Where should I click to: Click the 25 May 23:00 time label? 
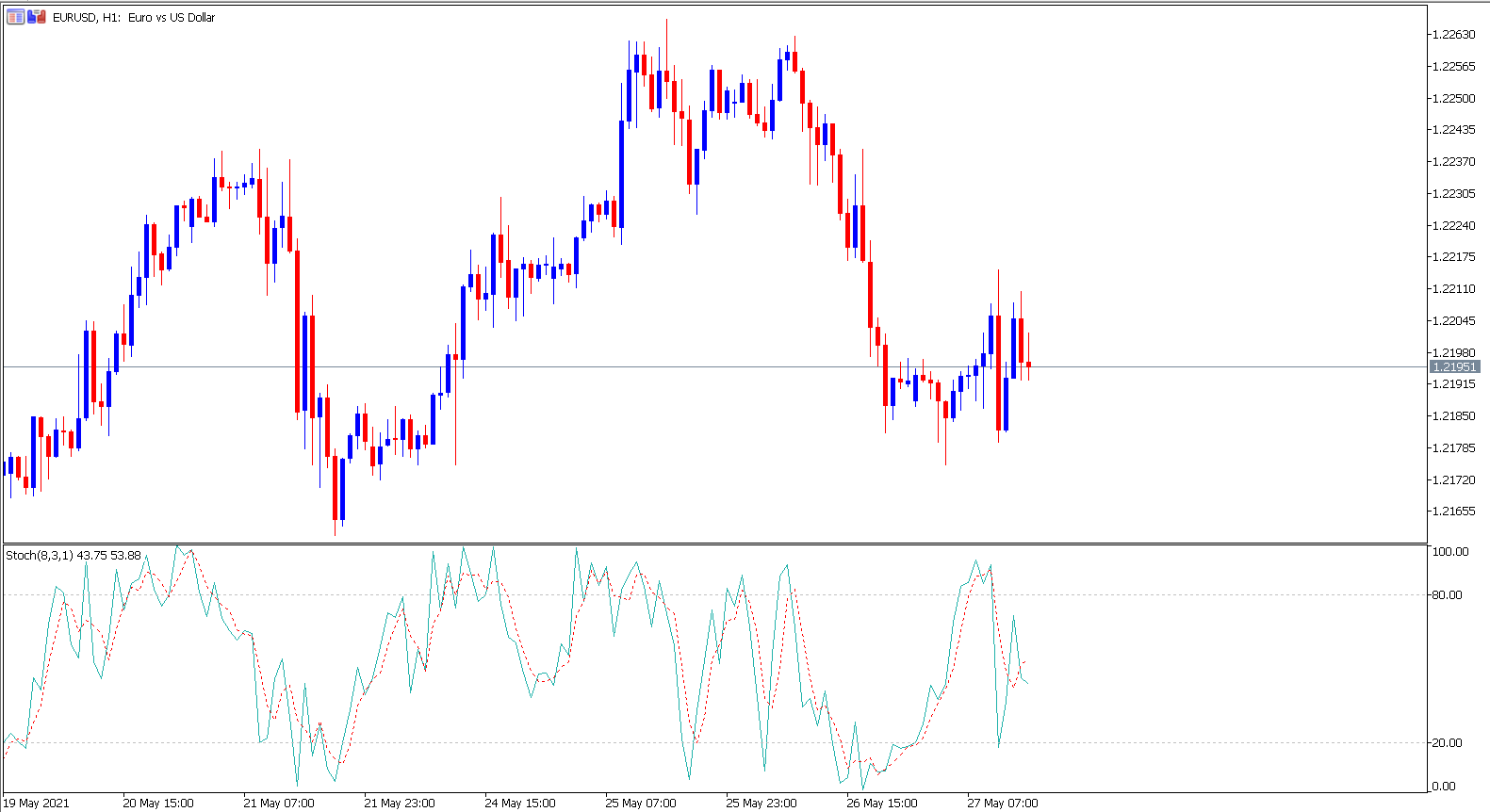761,803
